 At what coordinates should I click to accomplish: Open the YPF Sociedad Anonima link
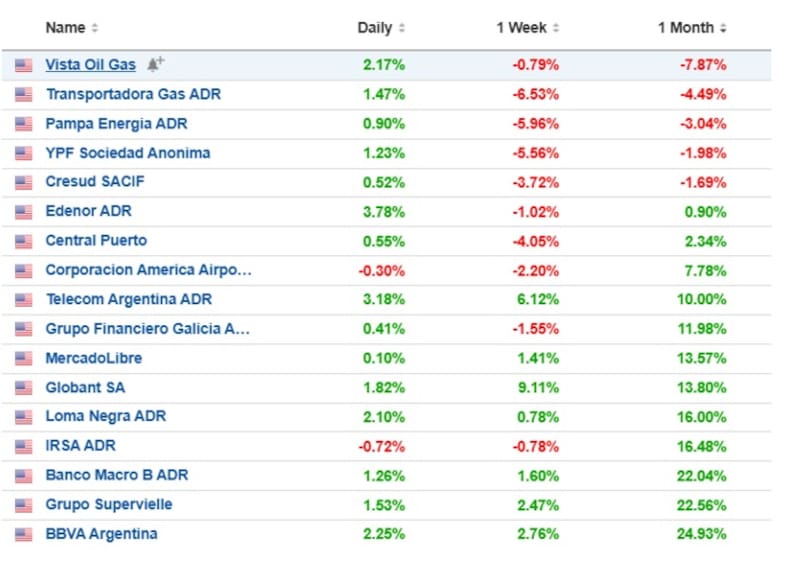[127, 153]
